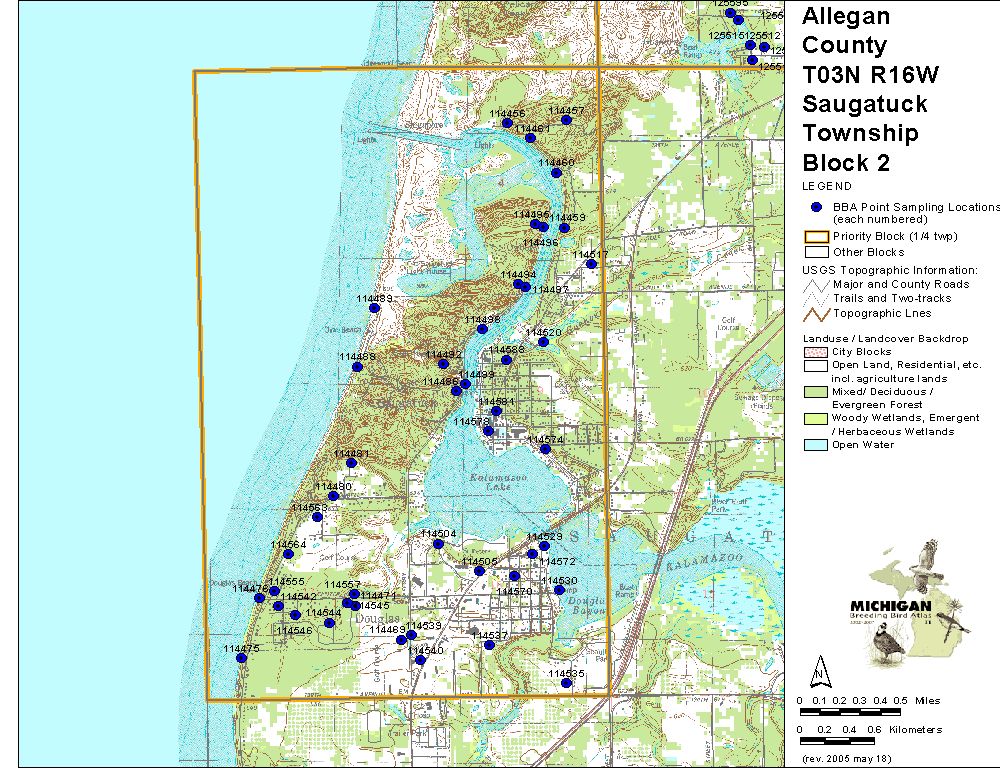
Task: Click the Topographic Lines legend symbol
Action: (x=816, y=312)
